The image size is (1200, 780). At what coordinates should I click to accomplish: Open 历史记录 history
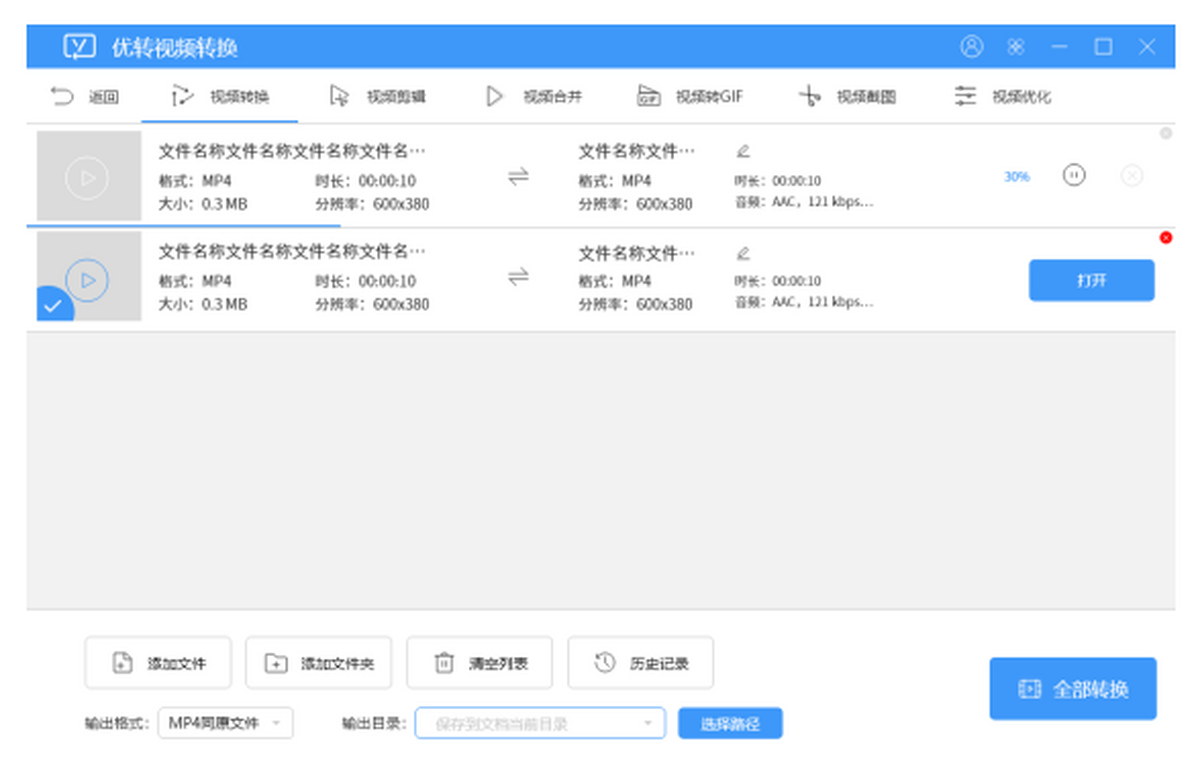coord(640,663)
